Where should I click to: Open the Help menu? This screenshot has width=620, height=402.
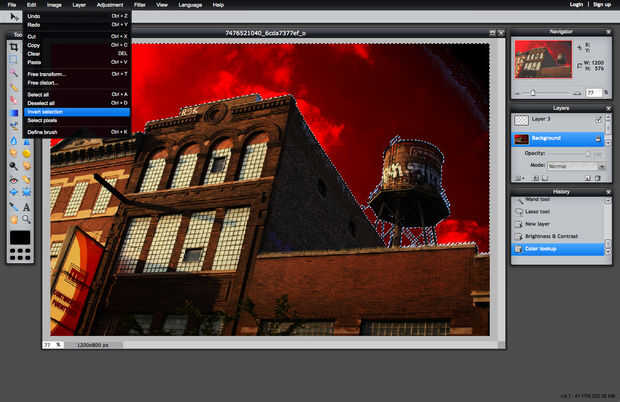pyautogui.click(x=218, y=5)
